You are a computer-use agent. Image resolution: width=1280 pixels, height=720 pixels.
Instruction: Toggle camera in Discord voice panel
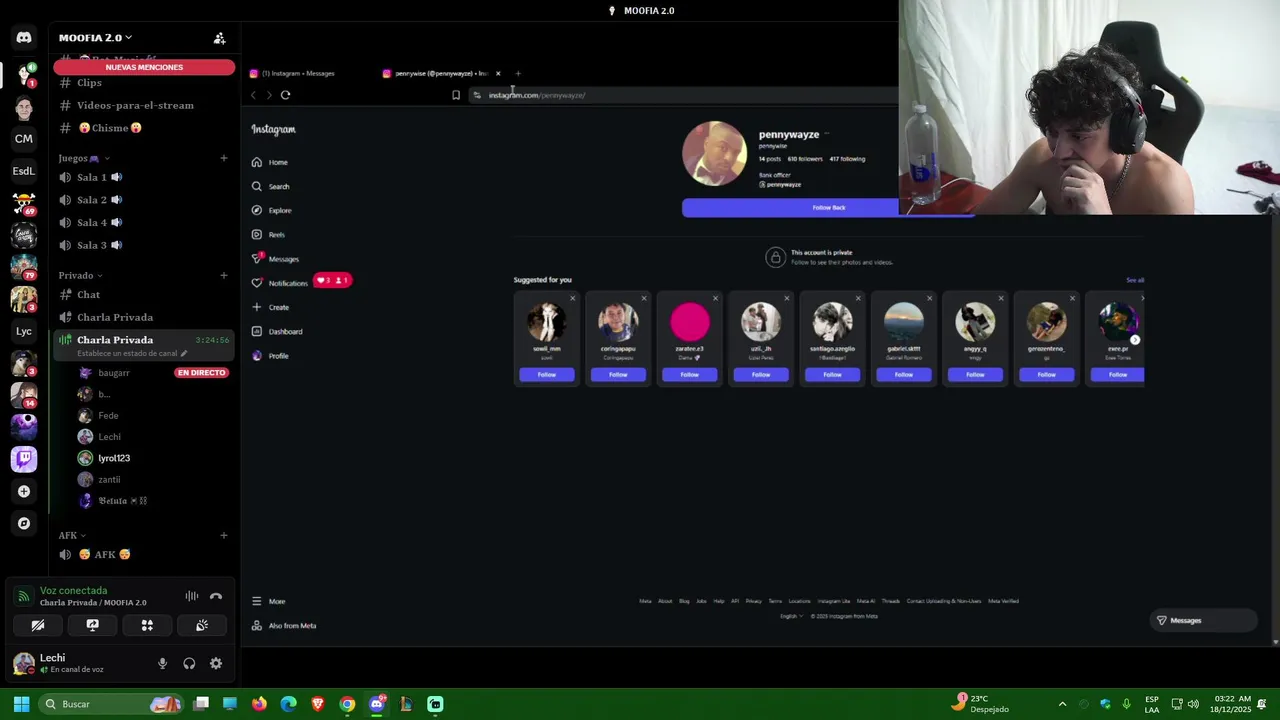tap(38, 625)
